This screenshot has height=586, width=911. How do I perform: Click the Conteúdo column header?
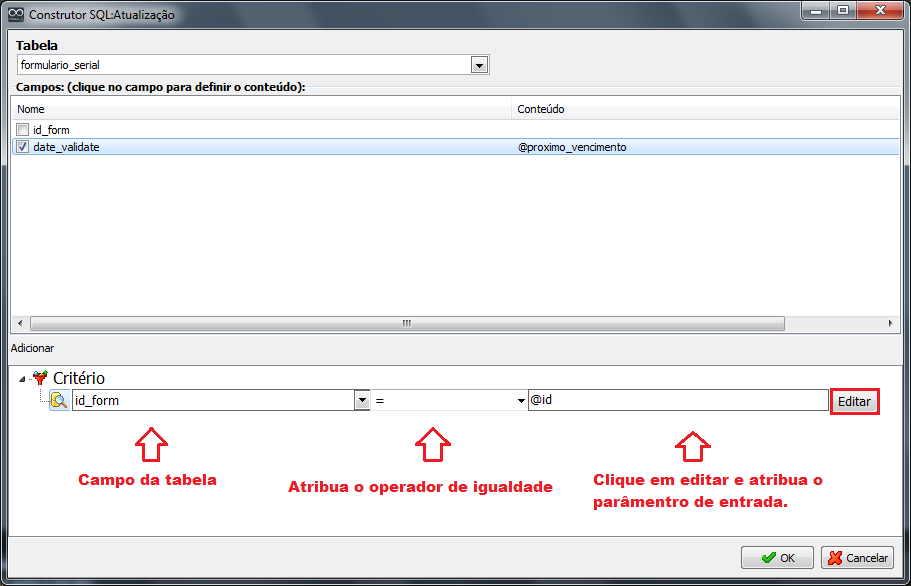click(700, 109)
